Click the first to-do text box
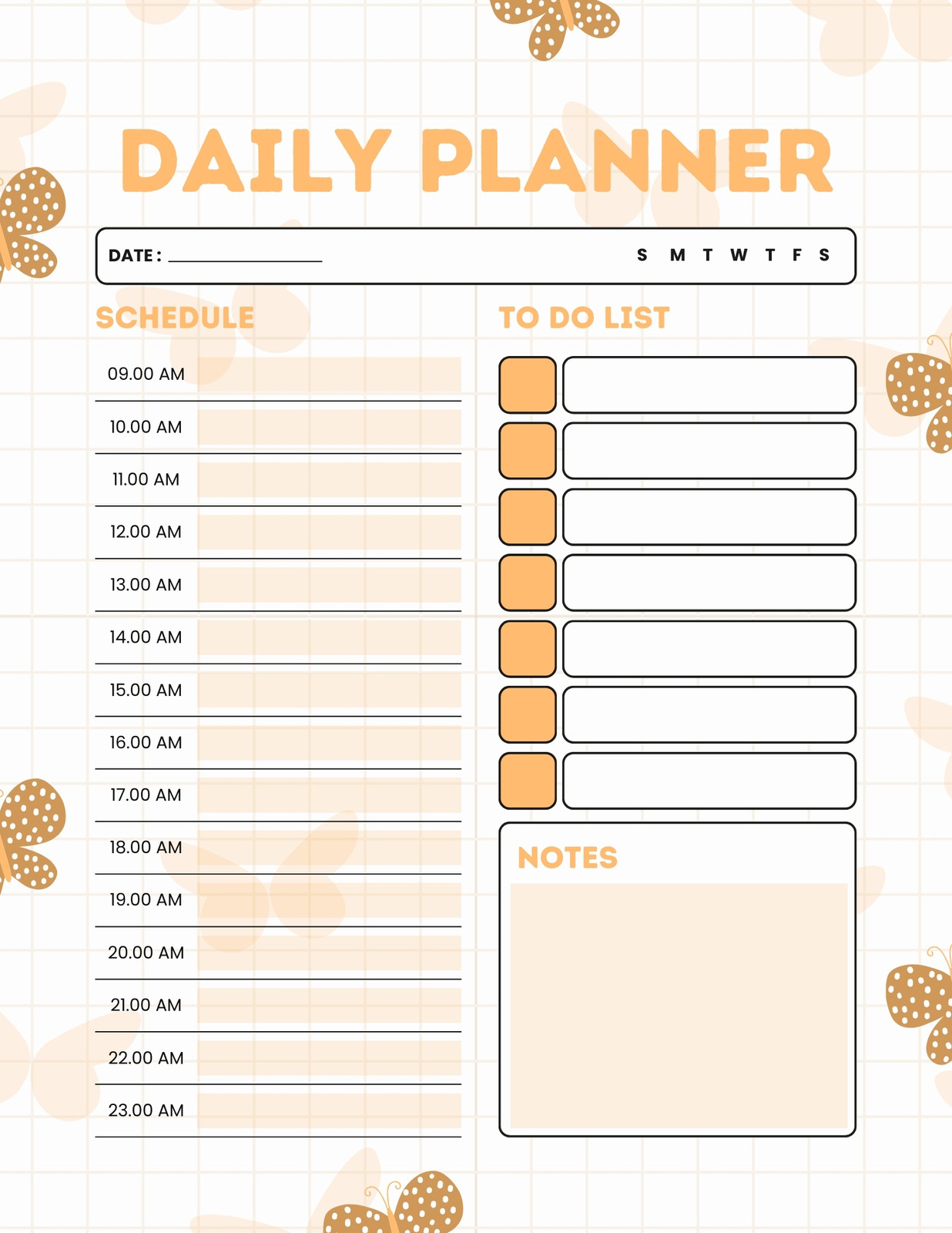The width and height of the screenshot is (952, 1233). tap(709, 385)
